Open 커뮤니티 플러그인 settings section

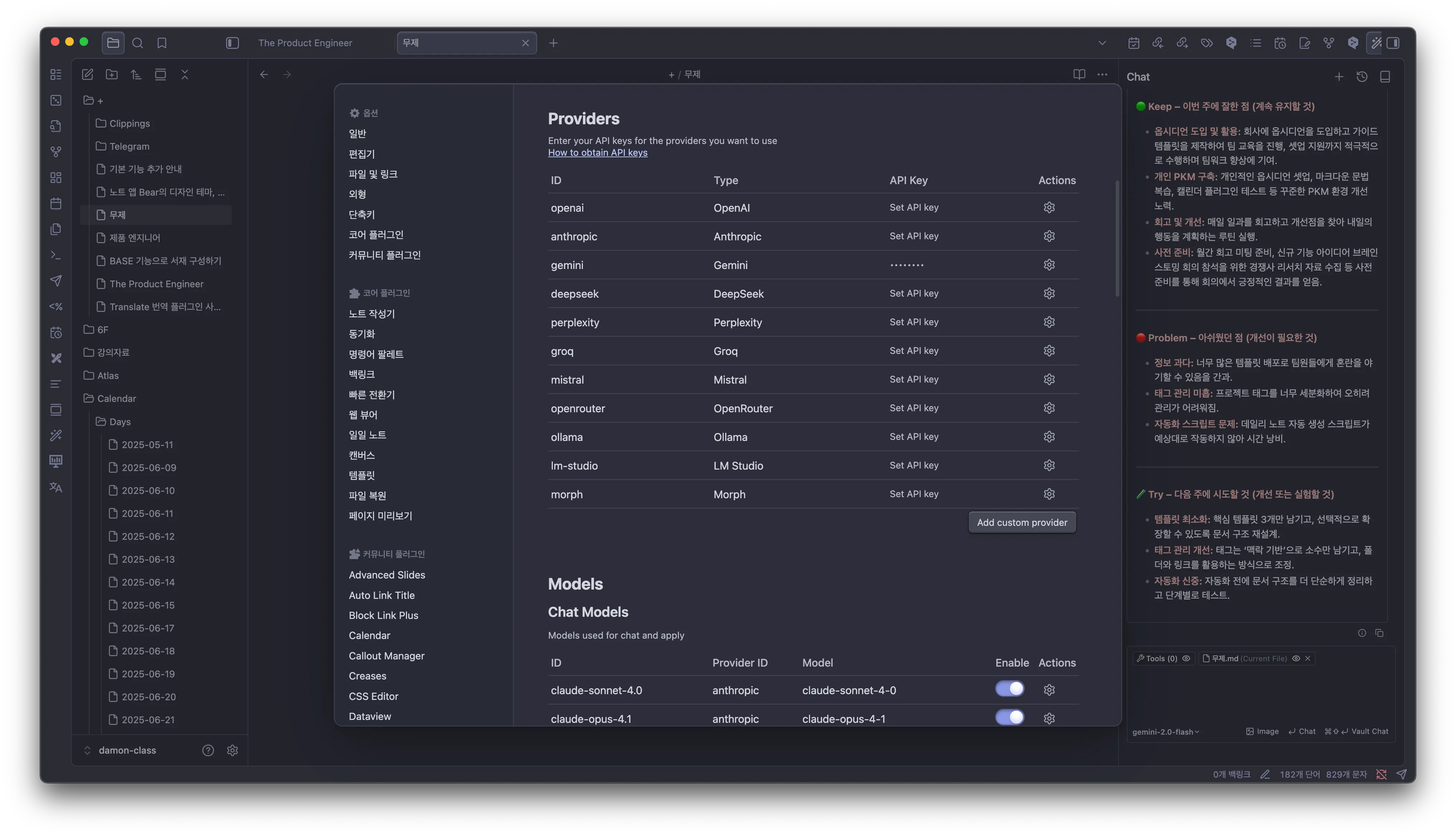pos(384,255)
